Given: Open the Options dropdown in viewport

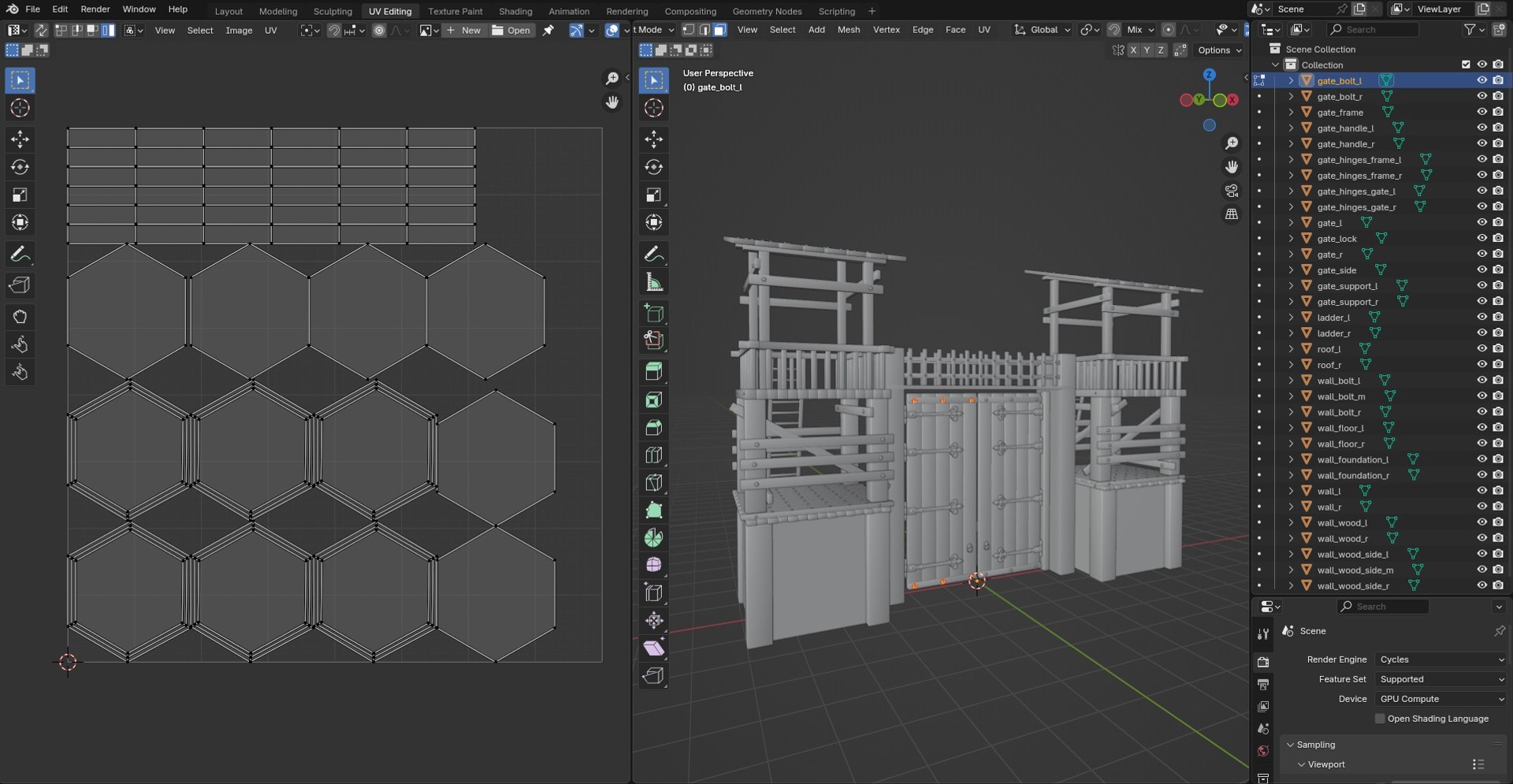Looking at the screenshot, I should click(x=1219, y=50).
